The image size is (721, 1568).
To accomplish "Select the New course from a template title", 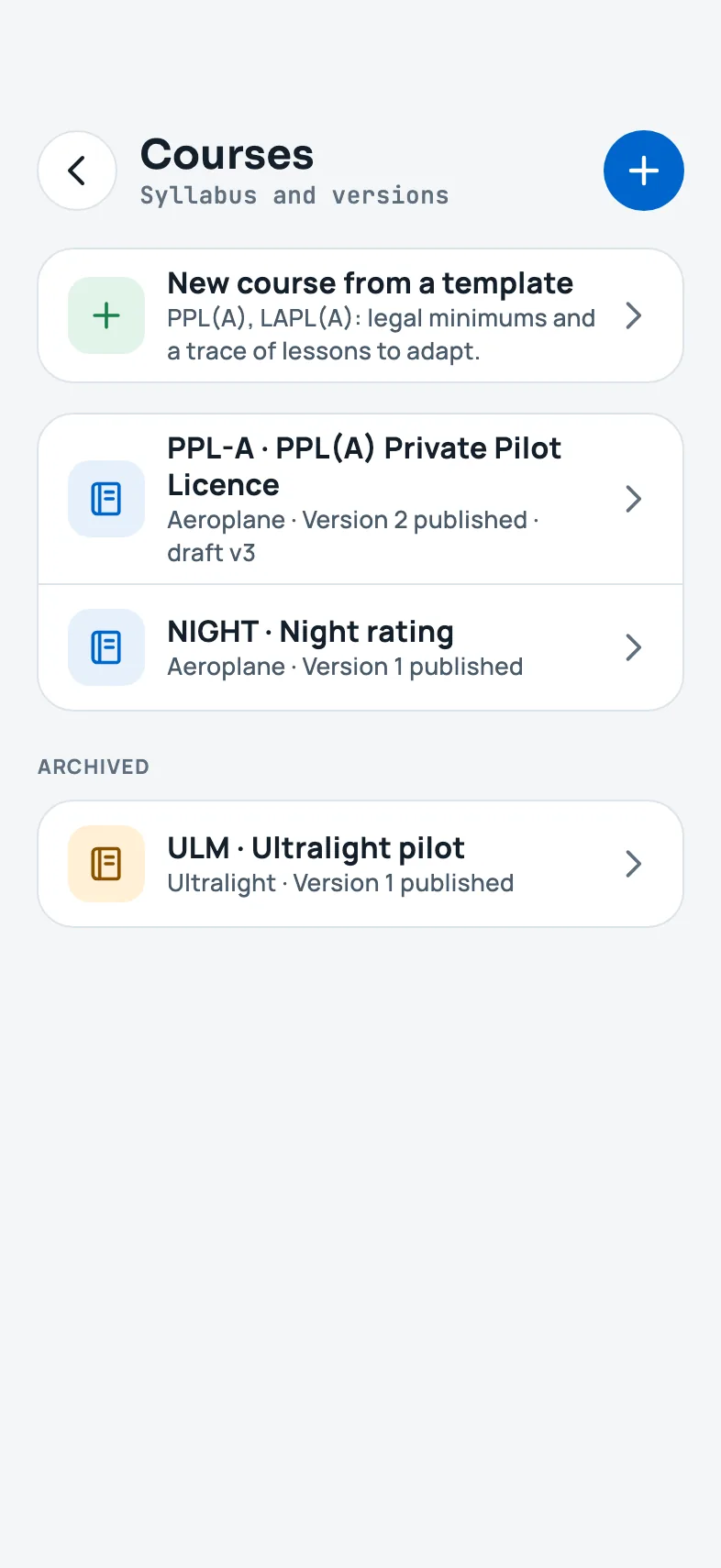I will (370, 283).
